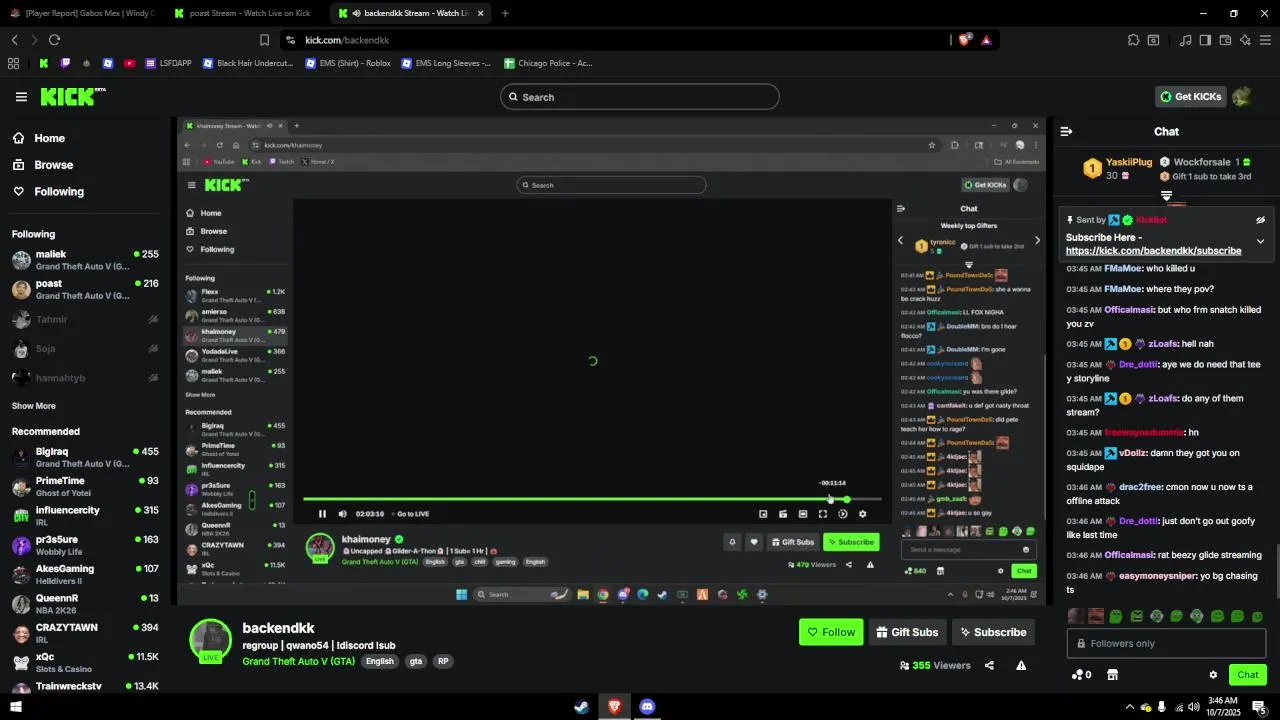
Task: Click the chat panel scrollbar
Action: [x=1276, y=570]
